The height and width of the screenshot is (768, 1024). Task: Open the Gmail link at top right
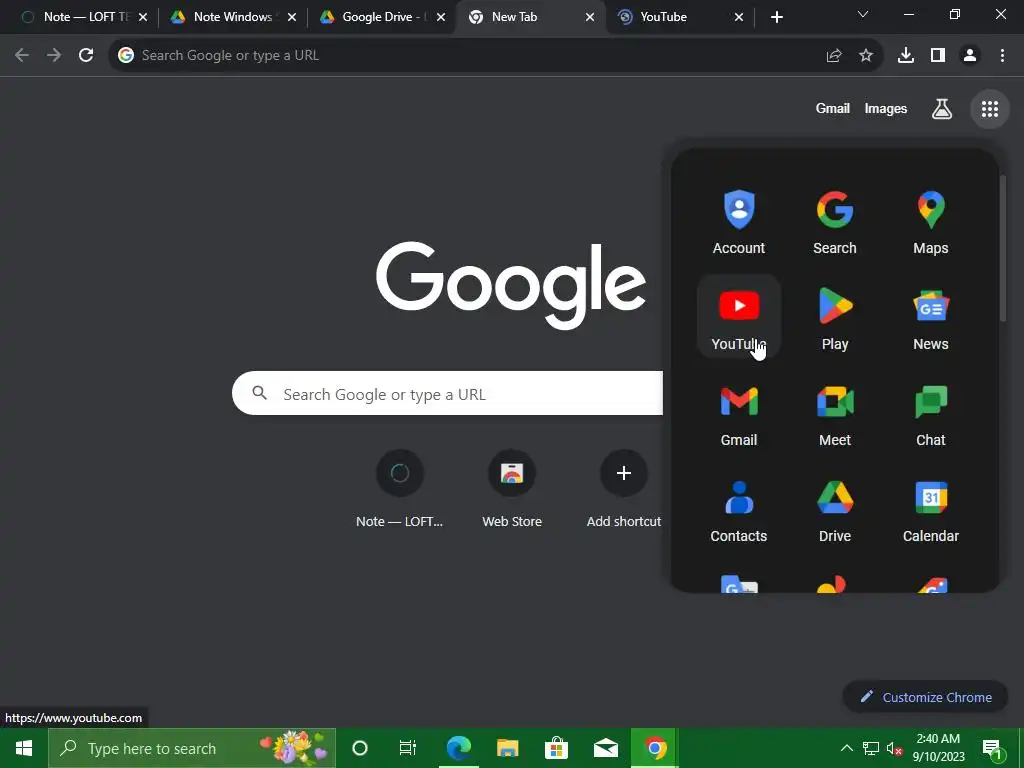833,109
